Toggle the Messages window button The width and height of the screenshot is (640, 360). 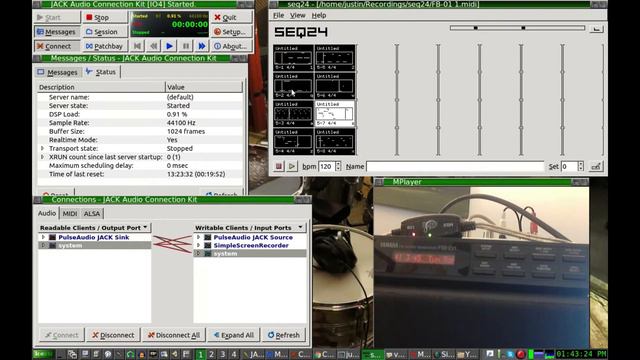click(57, 31)
